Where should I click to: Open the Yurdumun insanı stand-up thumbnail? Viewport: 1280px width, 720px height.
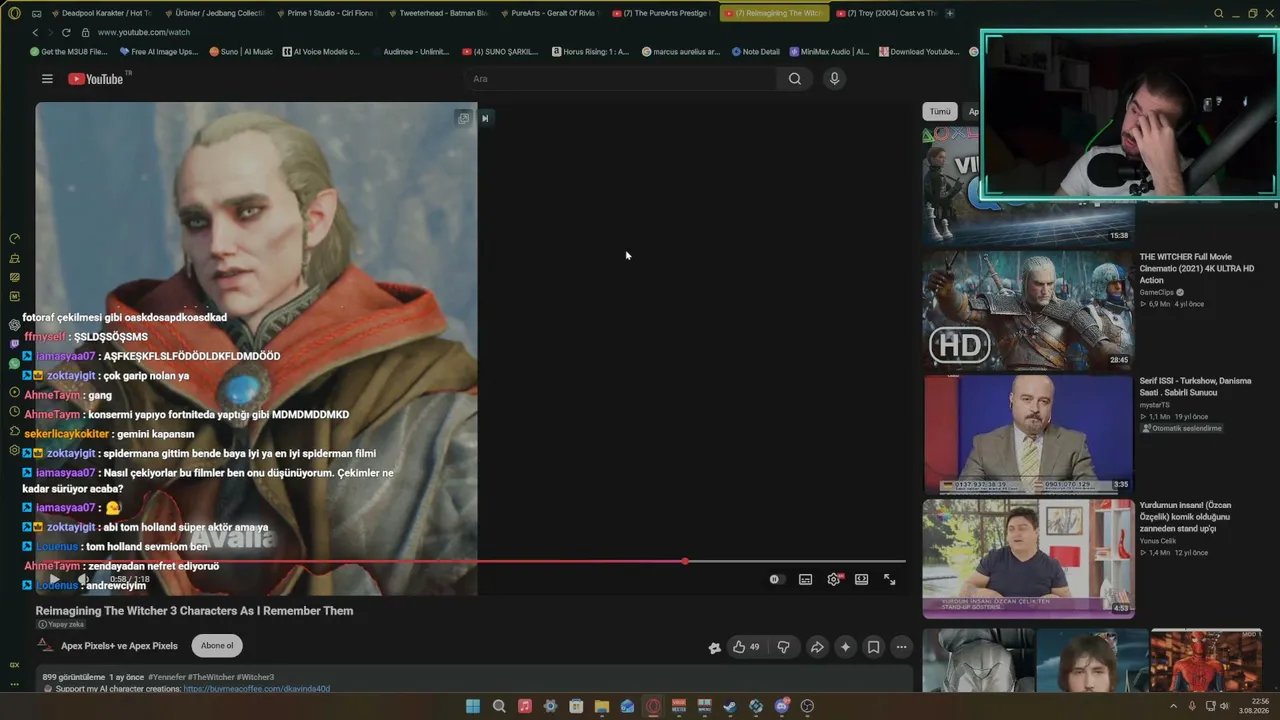(1028, 558)
